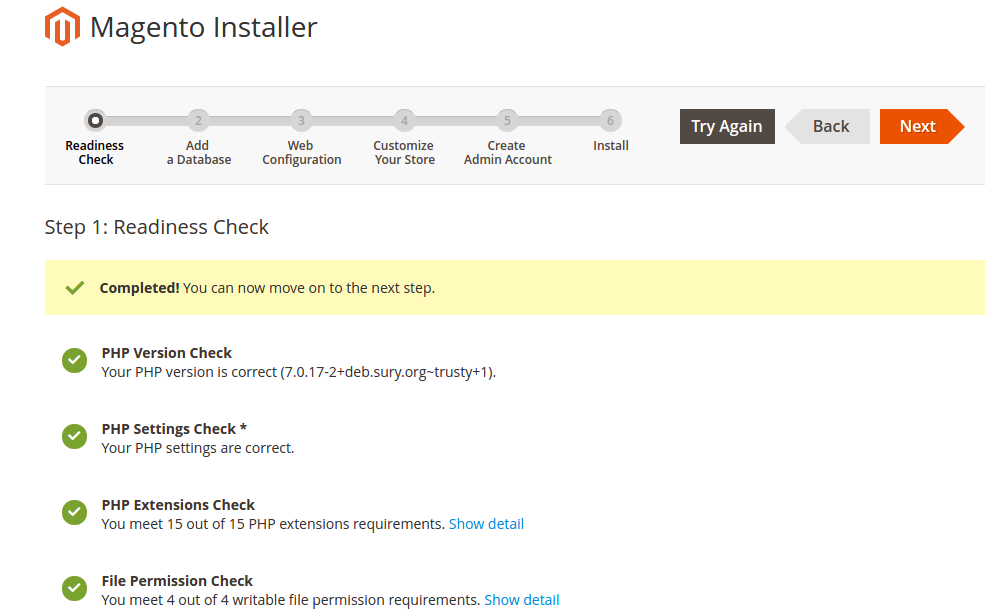
Task: Expand Show detail for file permissions
Action: coord(522,600)
